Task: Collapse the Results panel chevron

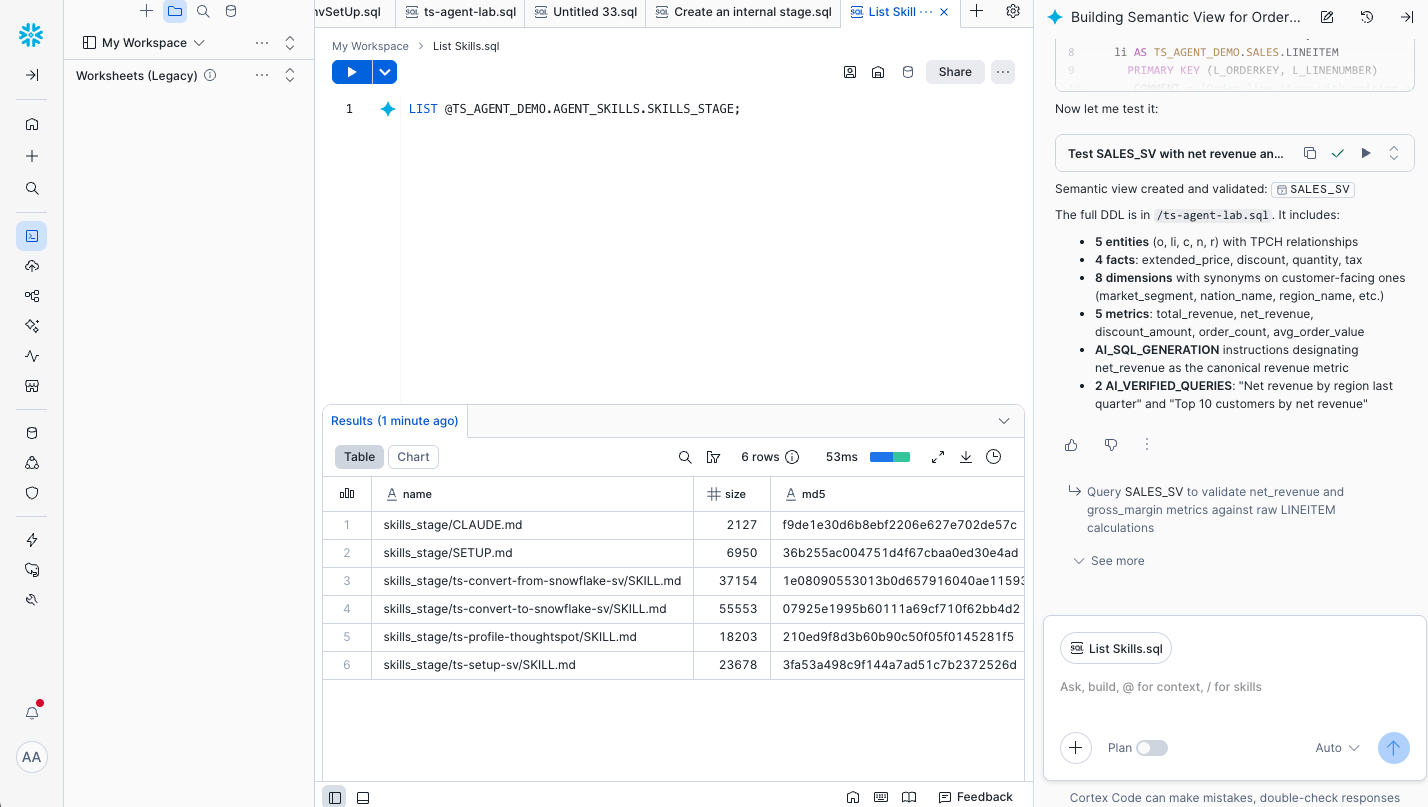Action: pos(1004,421)
